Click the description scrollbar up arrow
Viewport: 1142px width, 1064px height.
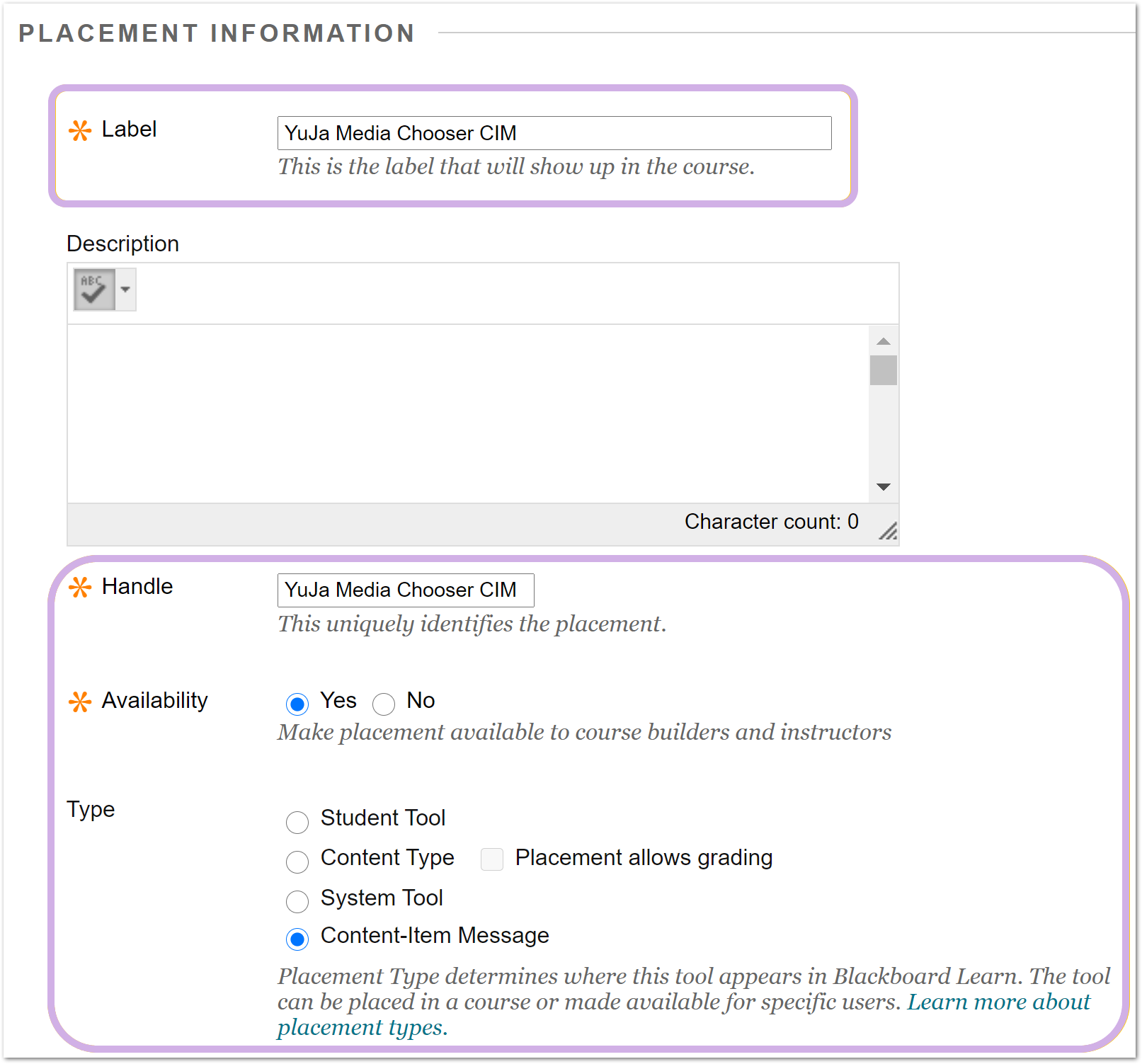coord(884,341)
